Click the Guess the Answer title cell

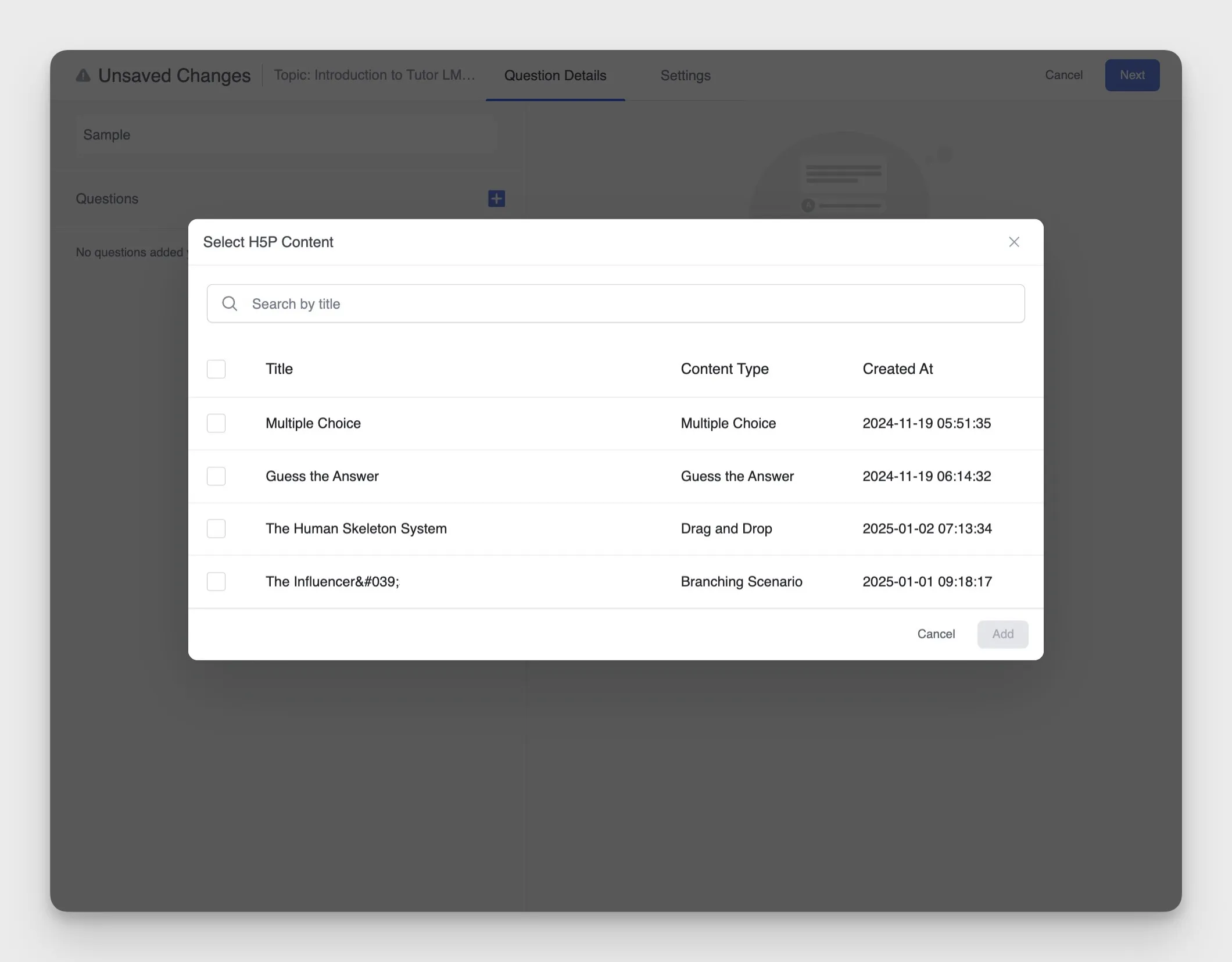(322, 476)
